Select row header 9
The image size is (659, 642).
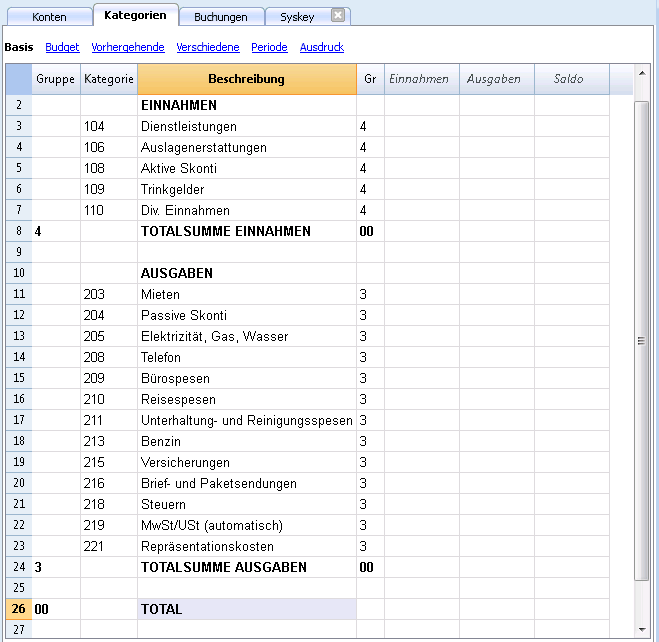pyautogui.click(x=19, y=252)
